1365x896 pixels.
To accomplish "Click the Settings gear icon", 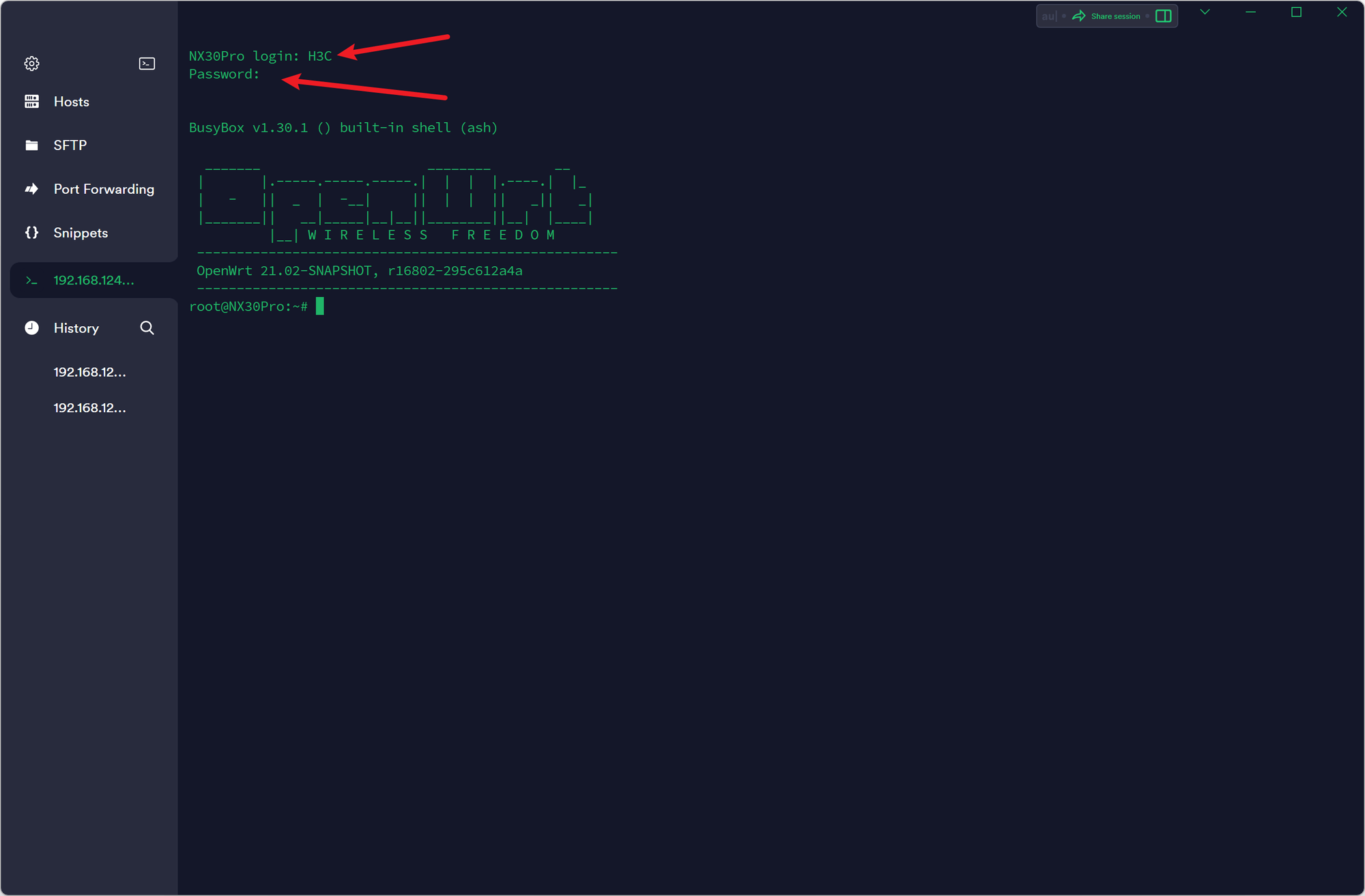I will click(32, 62).
